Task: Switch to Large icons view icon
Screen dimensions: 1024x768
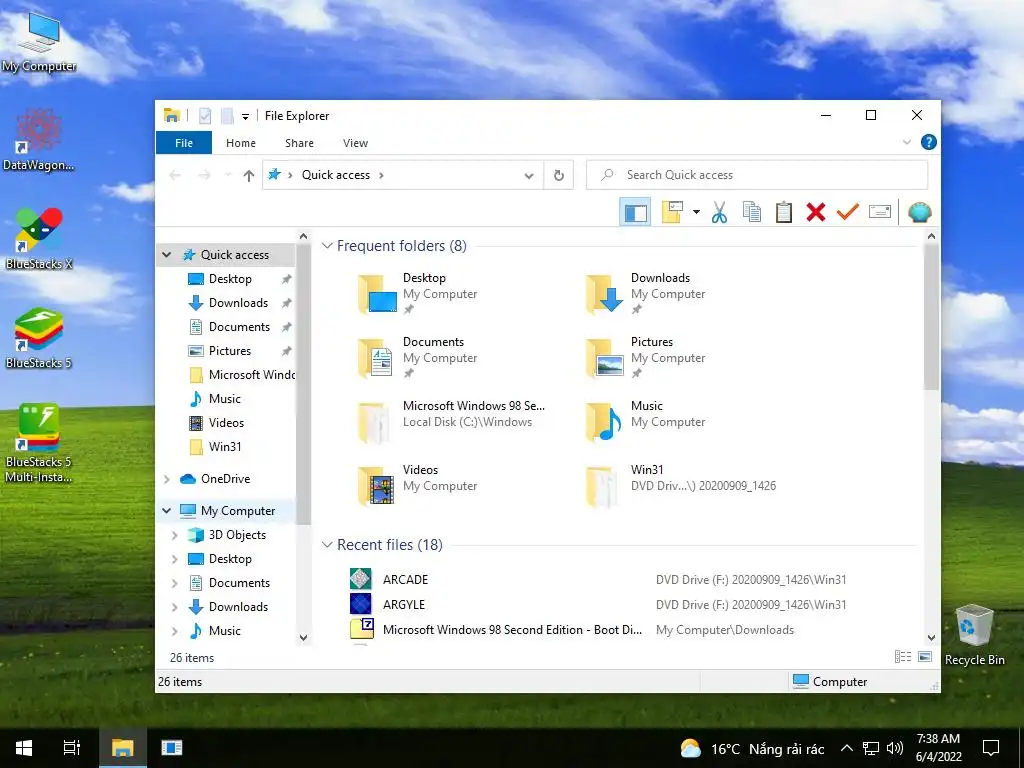Action: point(925,657)
